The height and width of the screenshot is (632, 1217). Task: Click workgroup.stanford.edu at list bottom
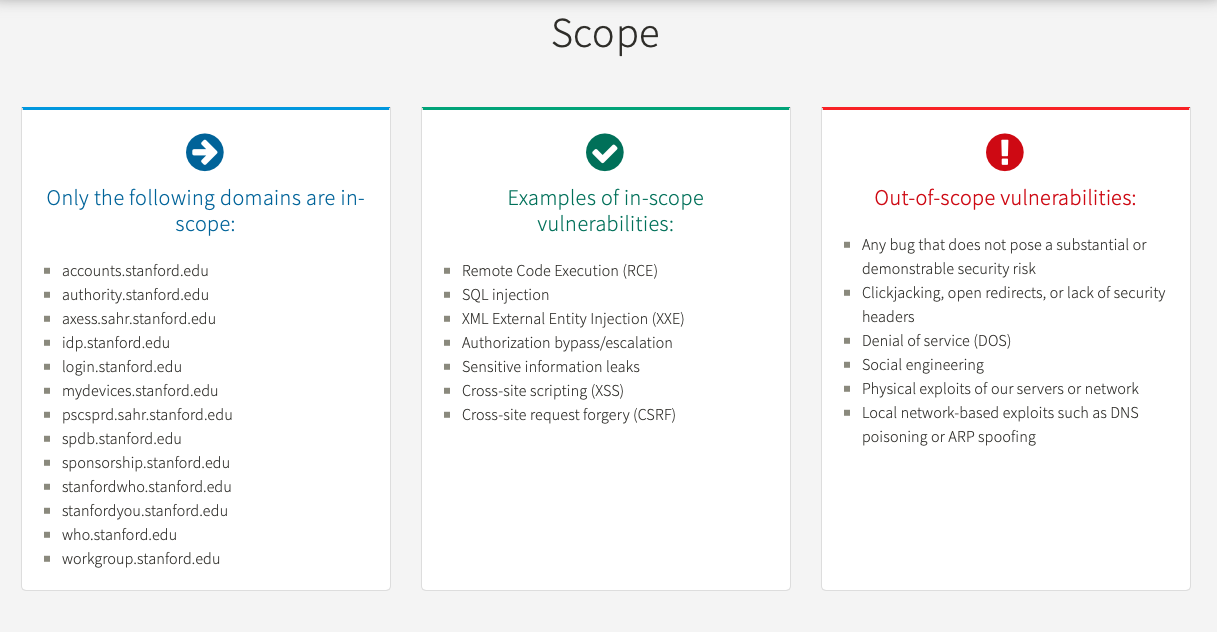(x=141, y=559)
